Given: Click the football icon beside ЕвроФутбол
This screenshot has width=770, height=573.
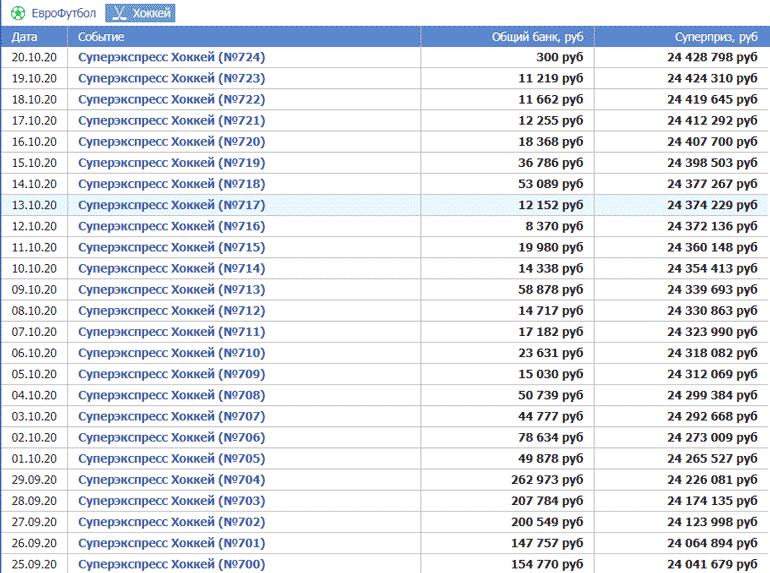Looking at the screenshot, I should pos(18,13).
